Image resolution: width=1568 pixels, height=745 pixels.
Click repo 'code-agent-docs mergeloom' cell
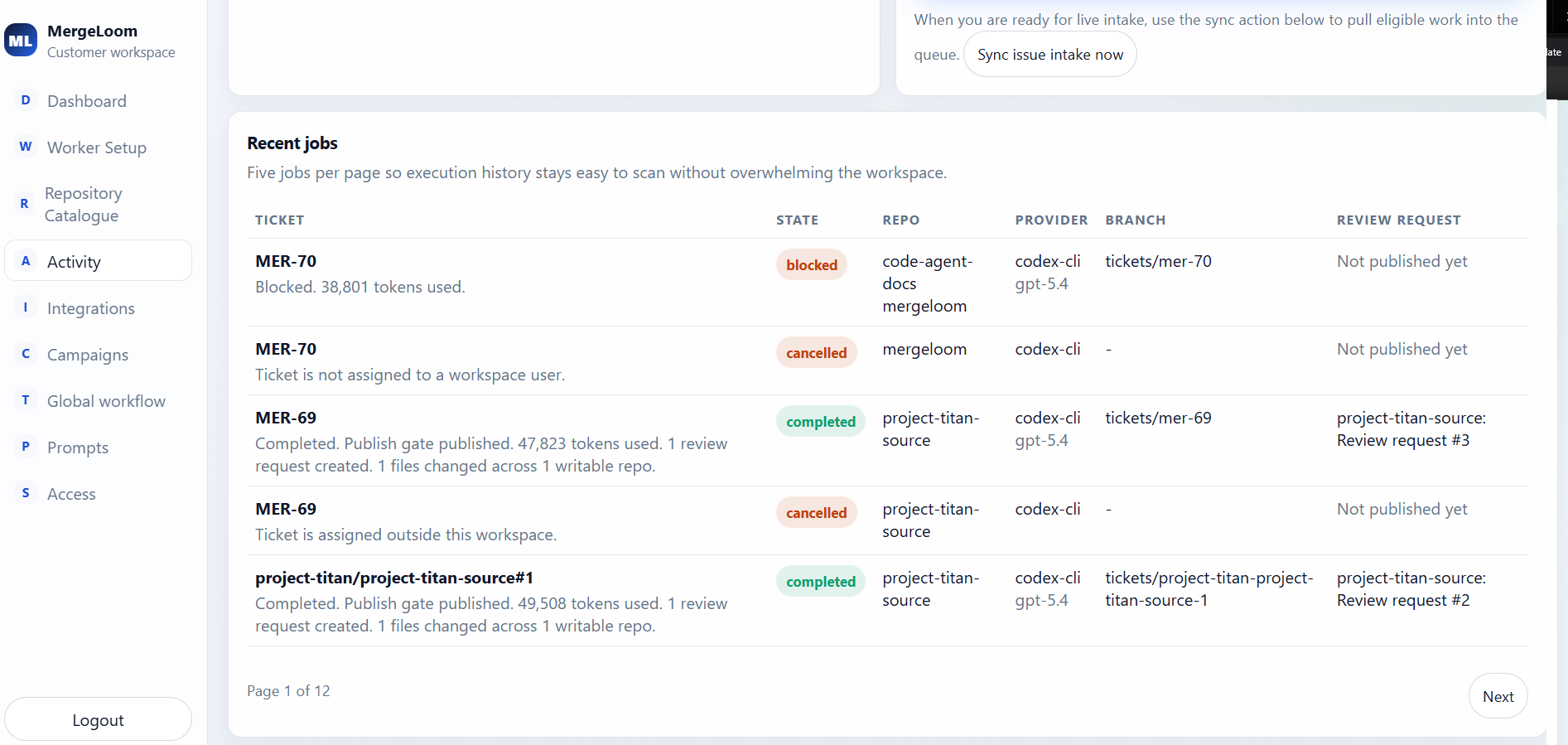pyautogui.click(x=928, y=283)
